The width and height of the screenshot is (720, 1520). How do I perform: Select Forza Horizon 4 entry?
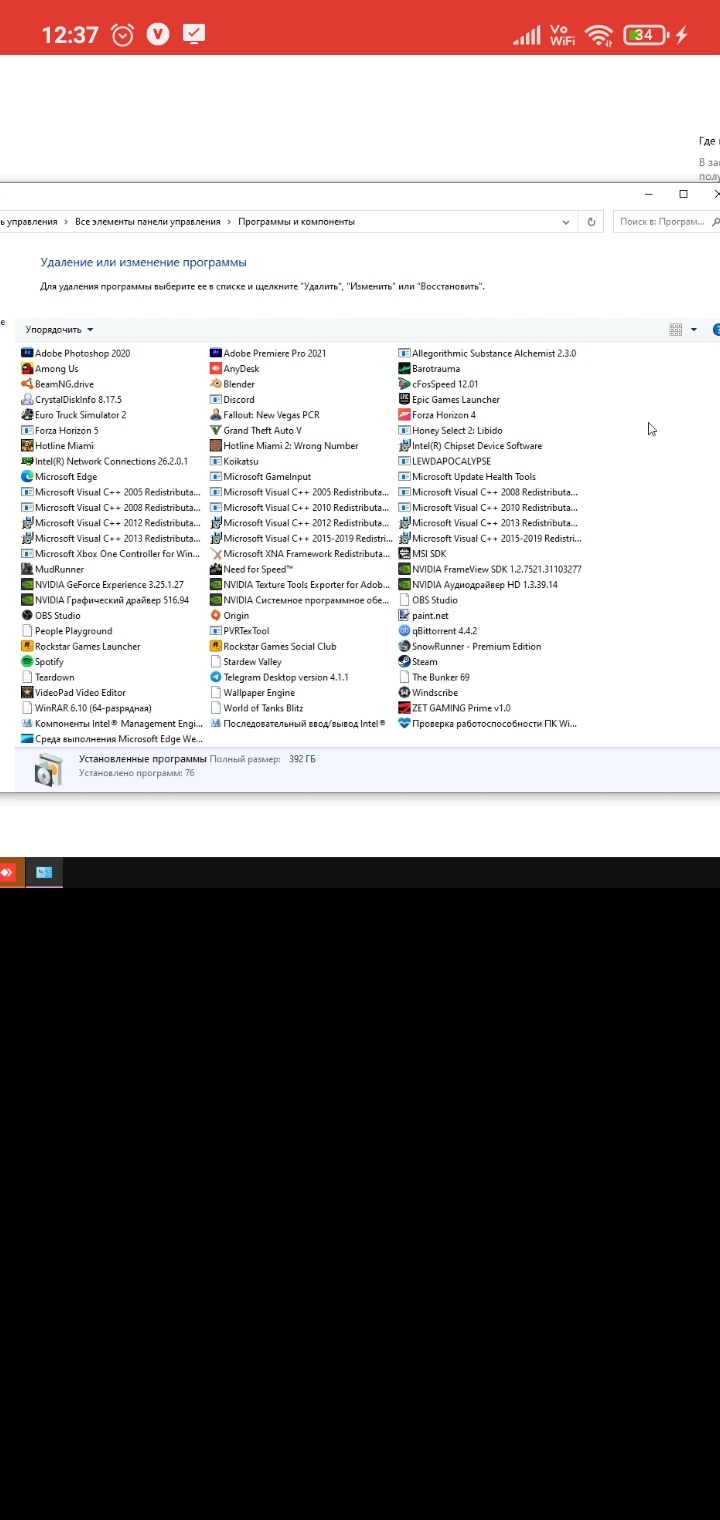[437, 415]
